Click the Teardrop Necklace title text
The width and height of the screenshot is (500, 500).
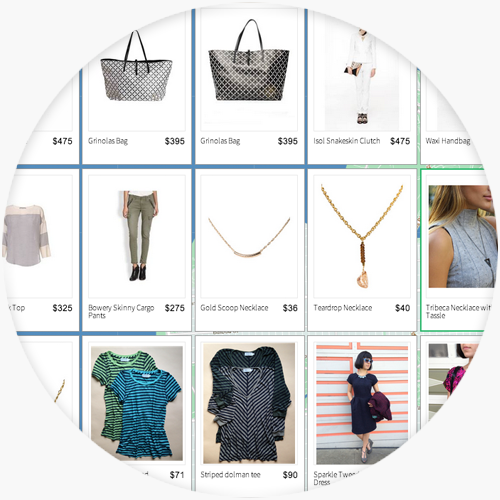343,308
